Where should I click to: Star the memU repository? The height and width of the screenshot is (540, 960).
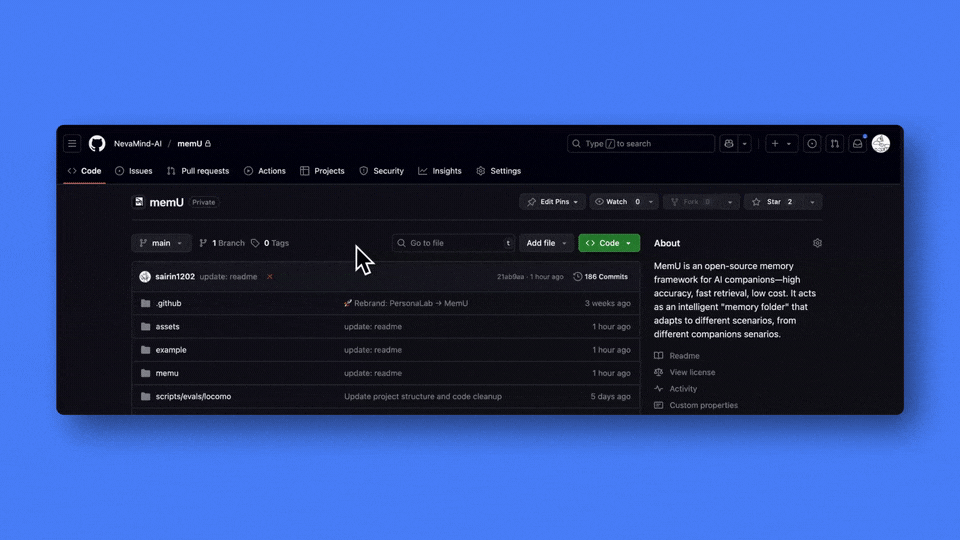point(773,202)
